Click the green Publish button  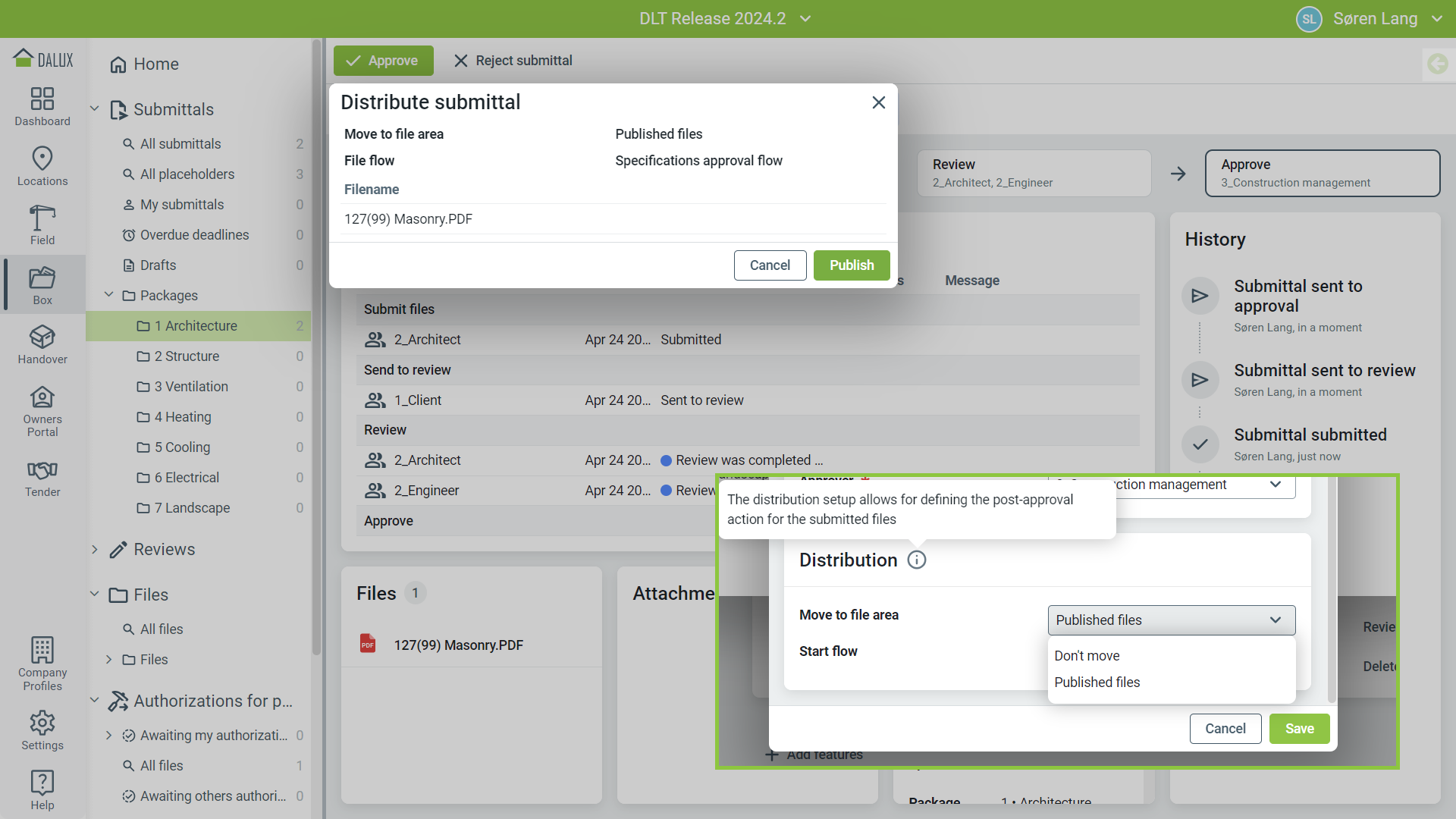point(851,265)
